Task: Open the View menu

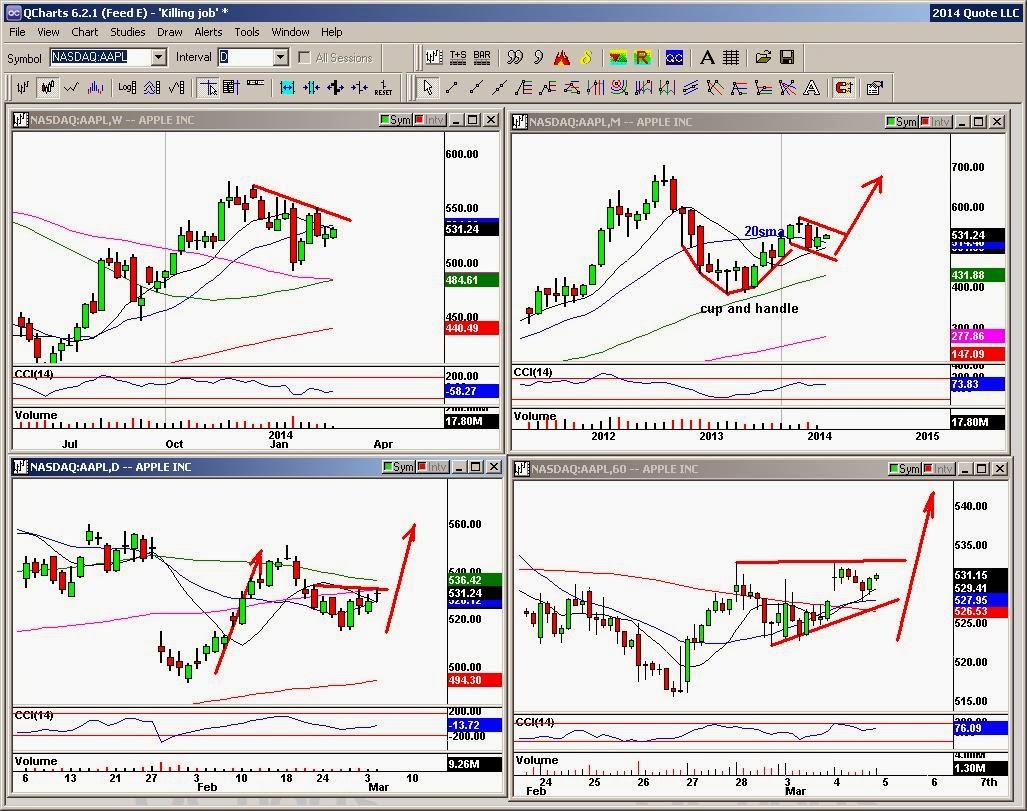Action: click(48, 32)
